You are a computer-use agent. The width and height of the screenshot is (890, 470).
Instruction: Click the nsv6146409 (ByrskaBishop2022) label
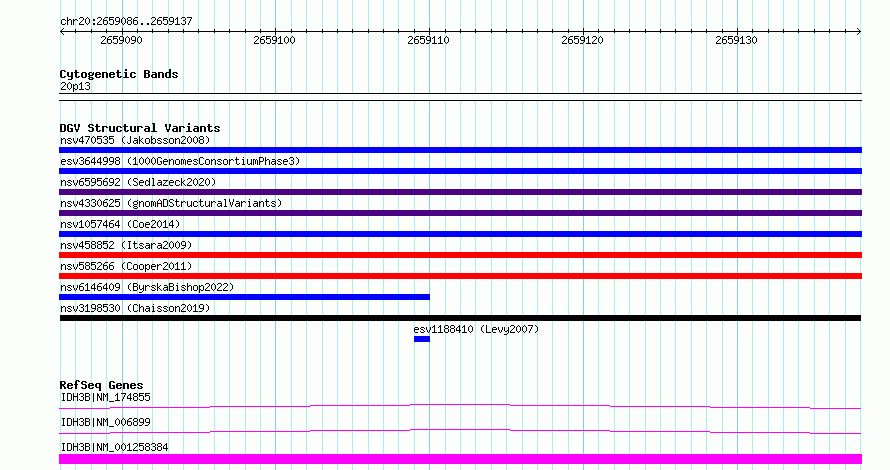147,287
